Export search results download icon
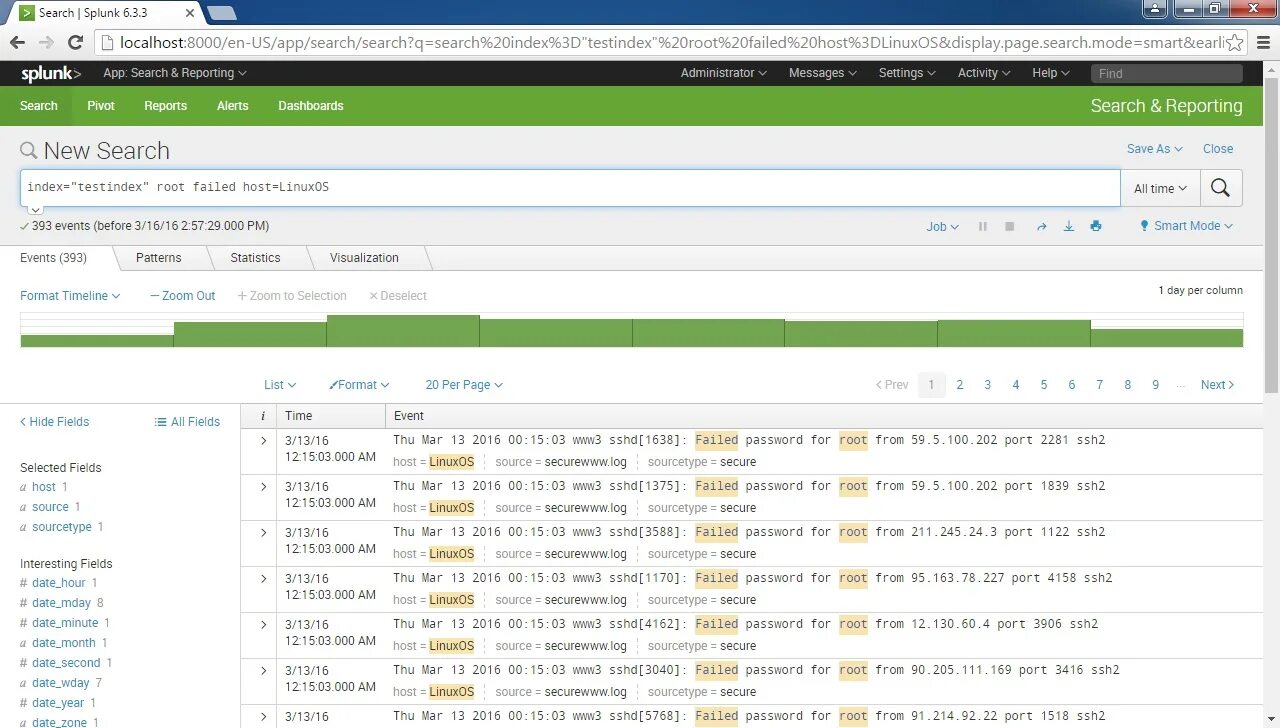The image size is (1280, 728). click(x=1068, y=226)
